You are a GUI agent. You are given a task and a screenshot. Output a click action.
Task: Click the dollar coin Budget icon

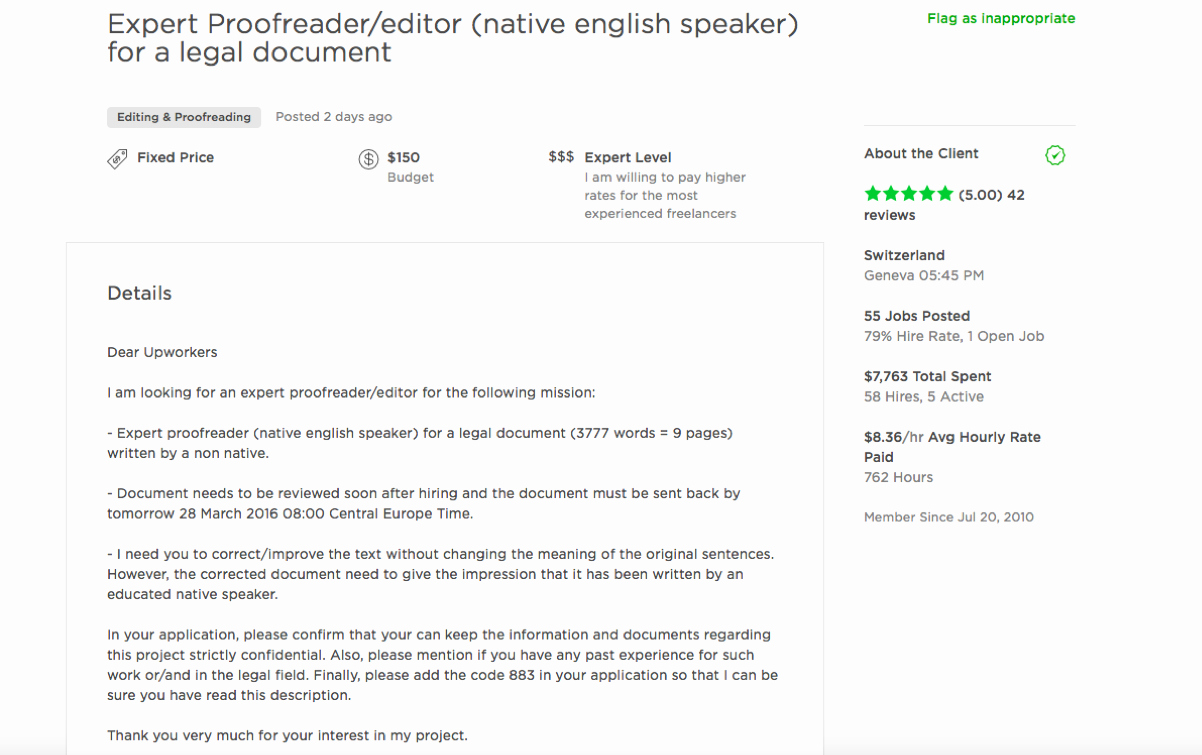pos(368,159)
